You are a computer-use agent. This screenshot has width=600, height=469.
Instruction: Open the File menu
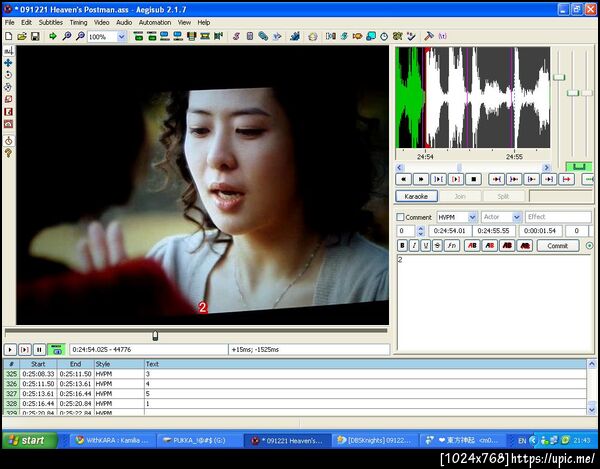click(x=10, y=23)
